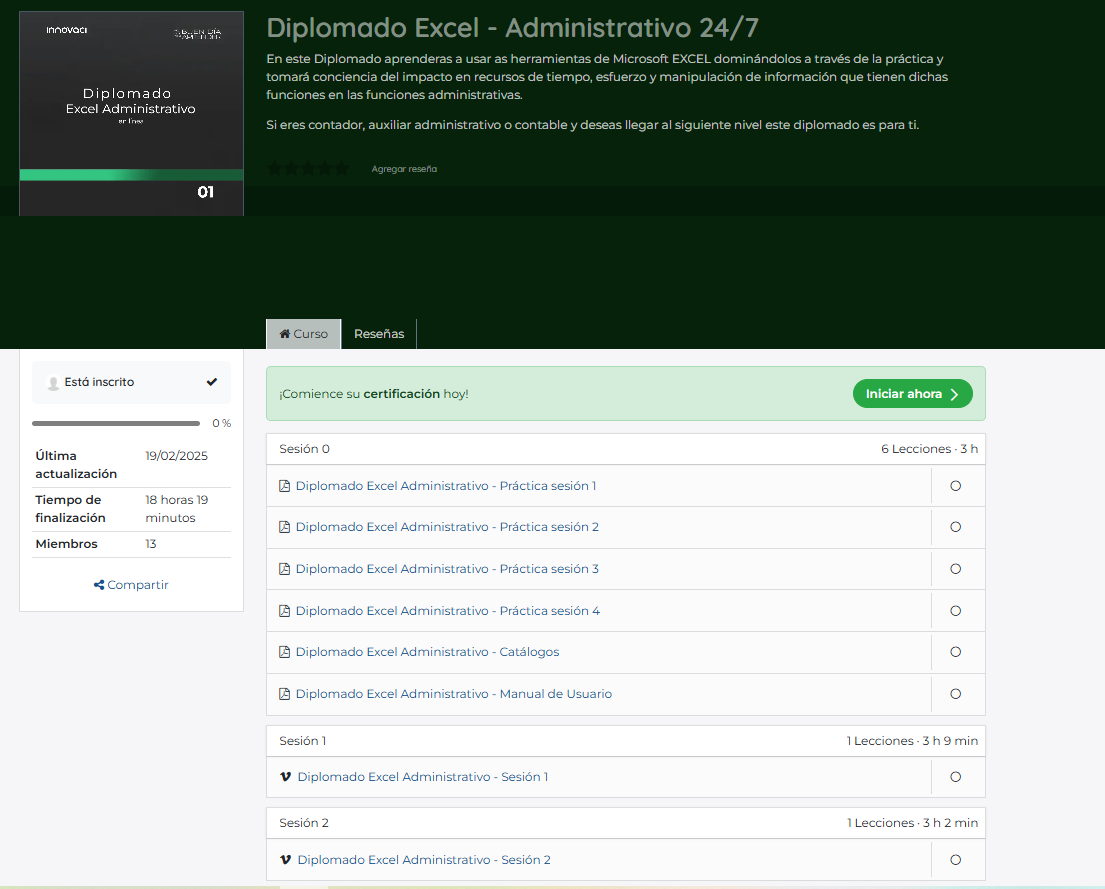Click the course progress bar at 0%
1105x889 pixels.
[x=116, y=424]
